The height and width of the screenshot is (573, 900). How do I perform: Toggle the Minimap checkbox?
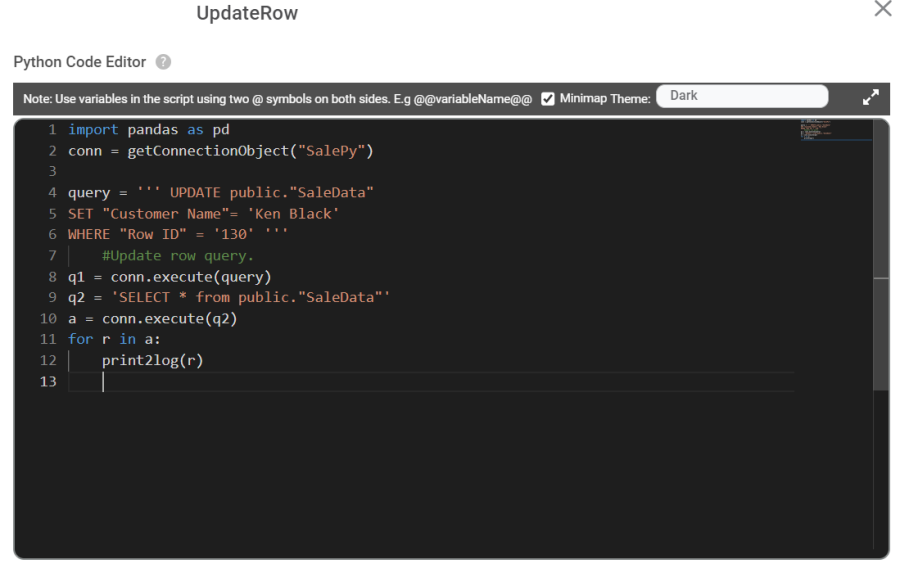(x=548, y=99)
